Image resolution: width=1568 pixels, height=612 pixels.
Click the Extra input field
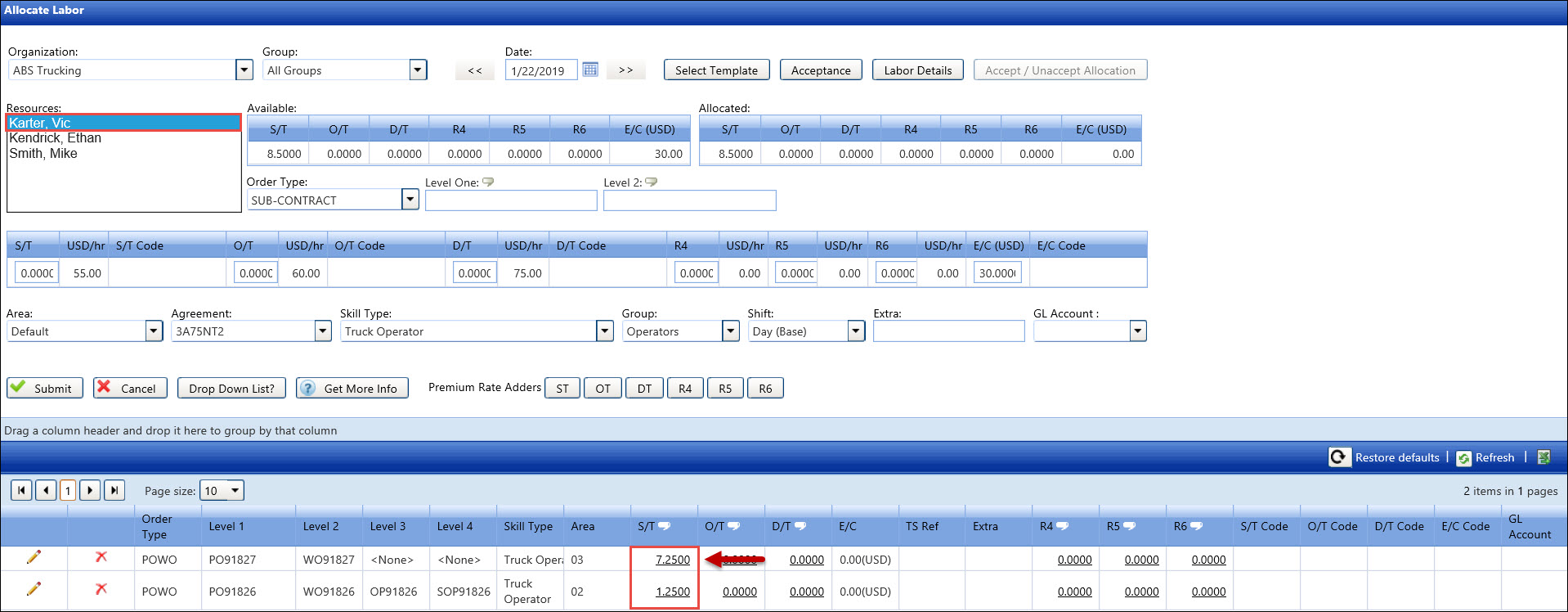[948, 331]
